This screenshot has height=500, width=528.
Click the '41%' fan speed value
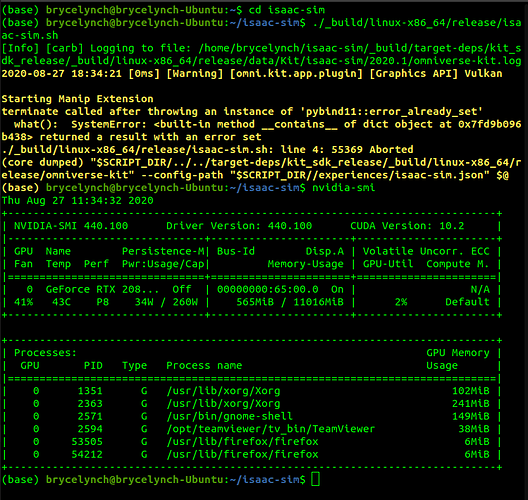pyautogui.click(x=24, y=302)
